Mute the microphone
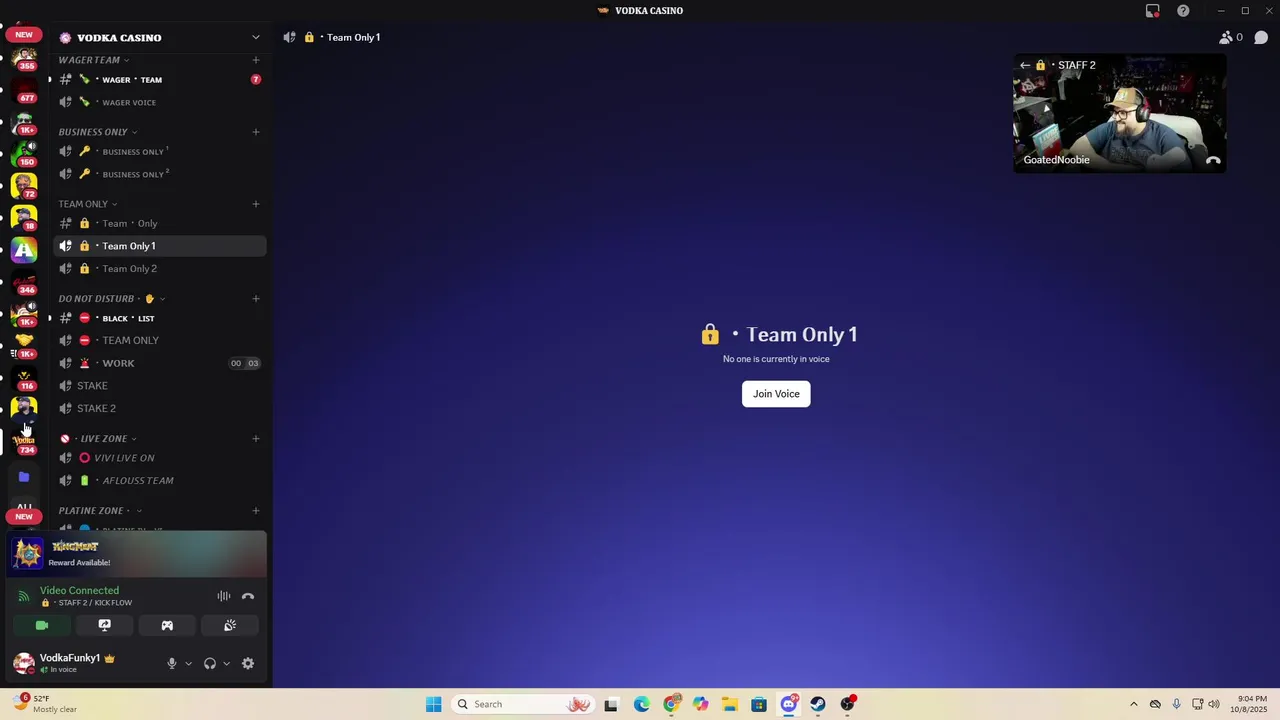This screenshot has width=1280, height=720. point(172,663)
